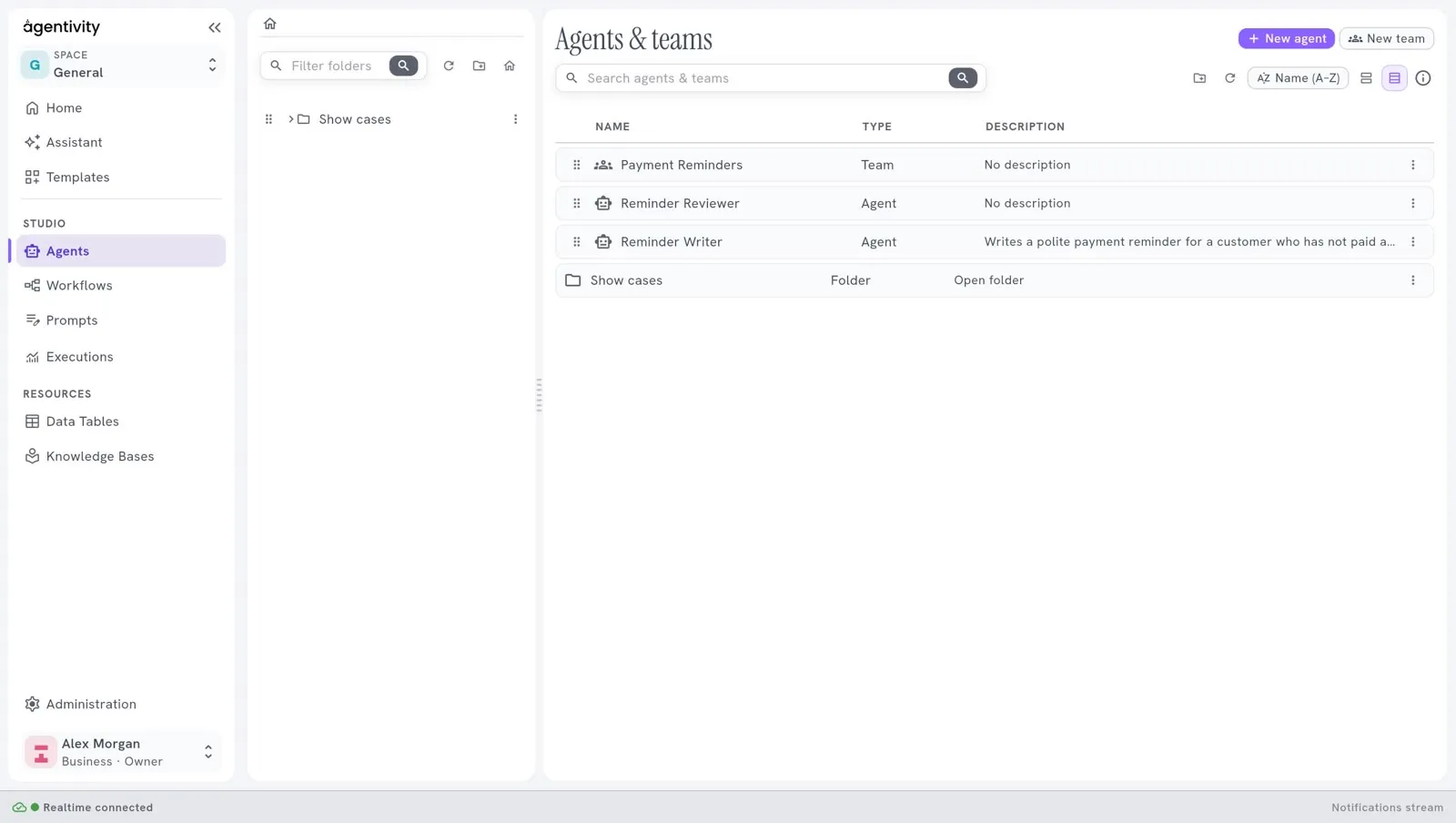Image resolution: width=1456 pixels, height=823 pixels.
Task: Open the Reminder Reviewer agent
Action: [994, 203]
